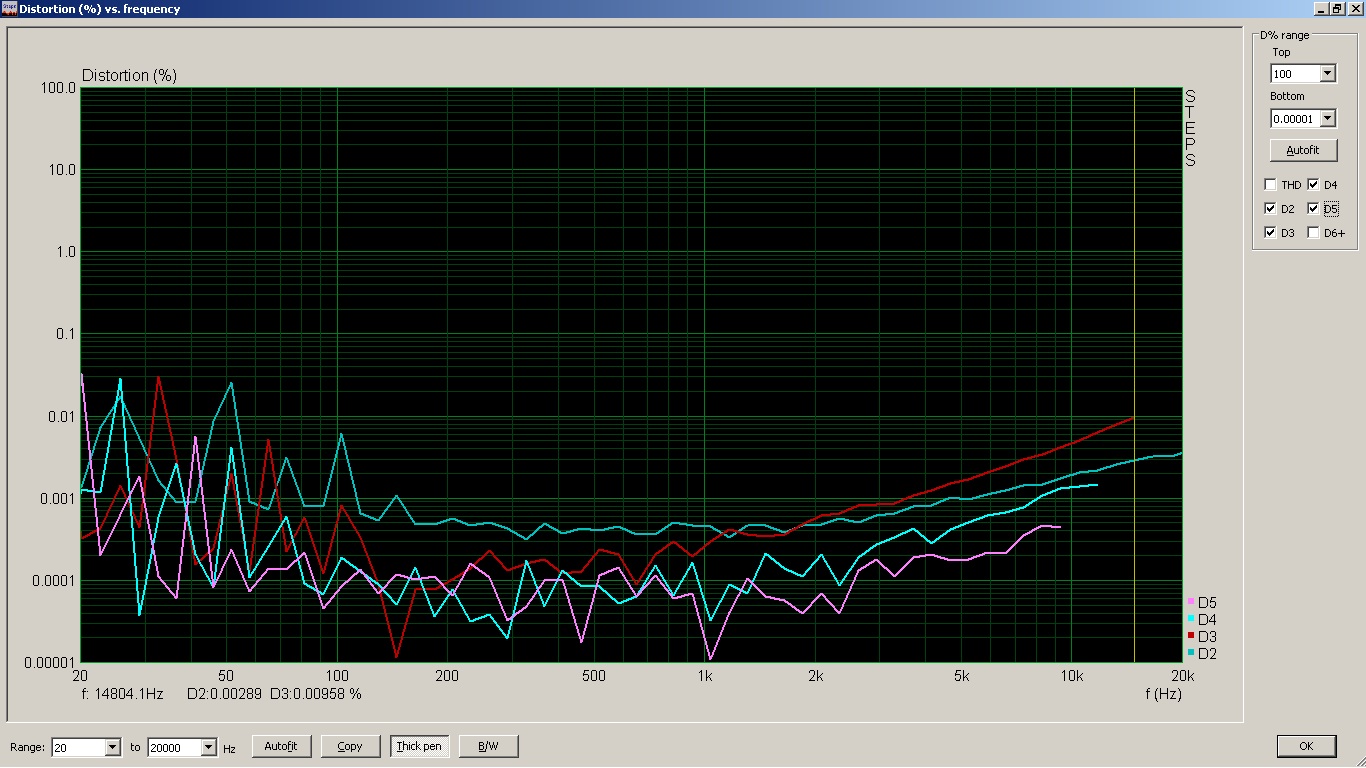
Task: Click the 'D2:0.00289' readout value
Action: pos(225,693)
